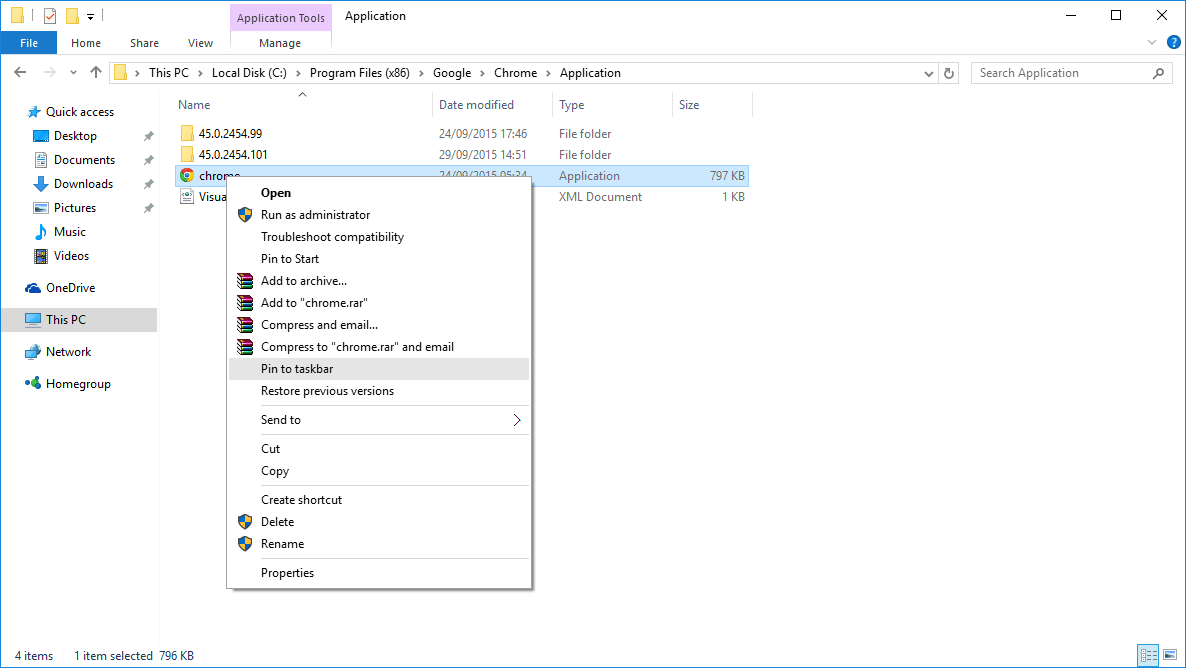
Task: Click New folder quick access toolbar icon
Action: [73, 15]
